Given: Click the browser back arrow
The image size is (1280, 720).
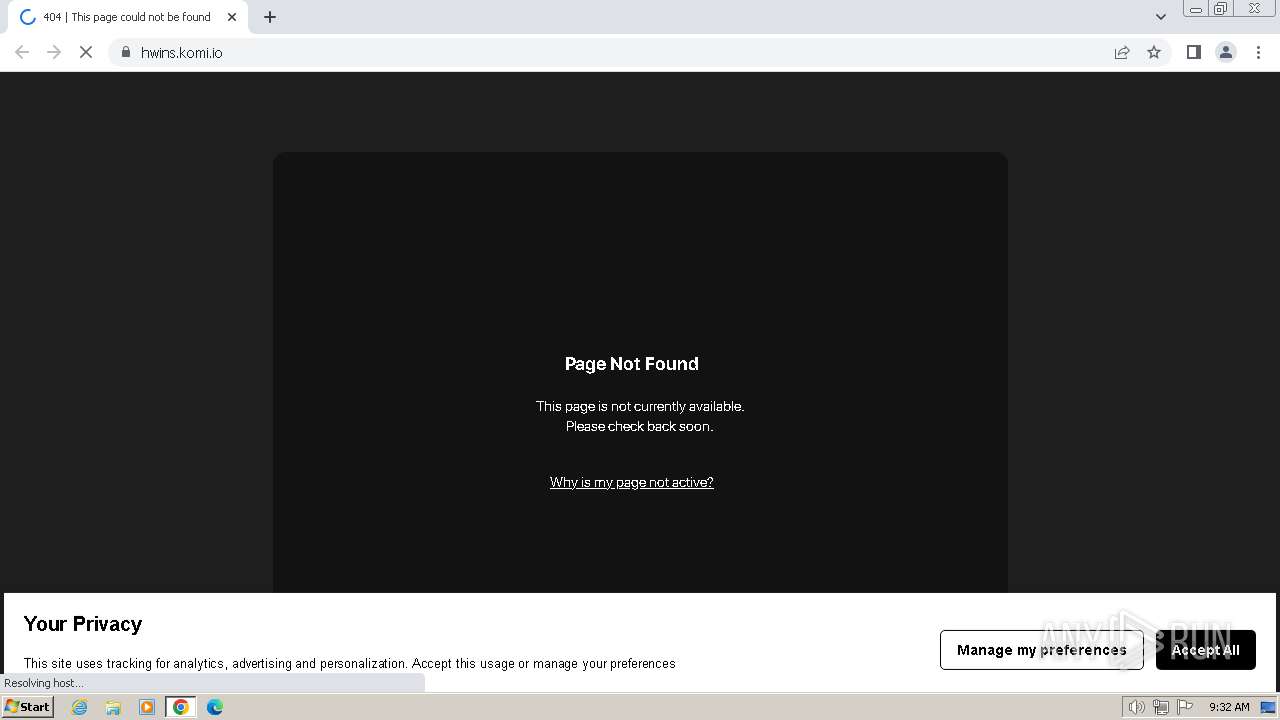Looking at the screenshot, I should click(x=22, y=52).
